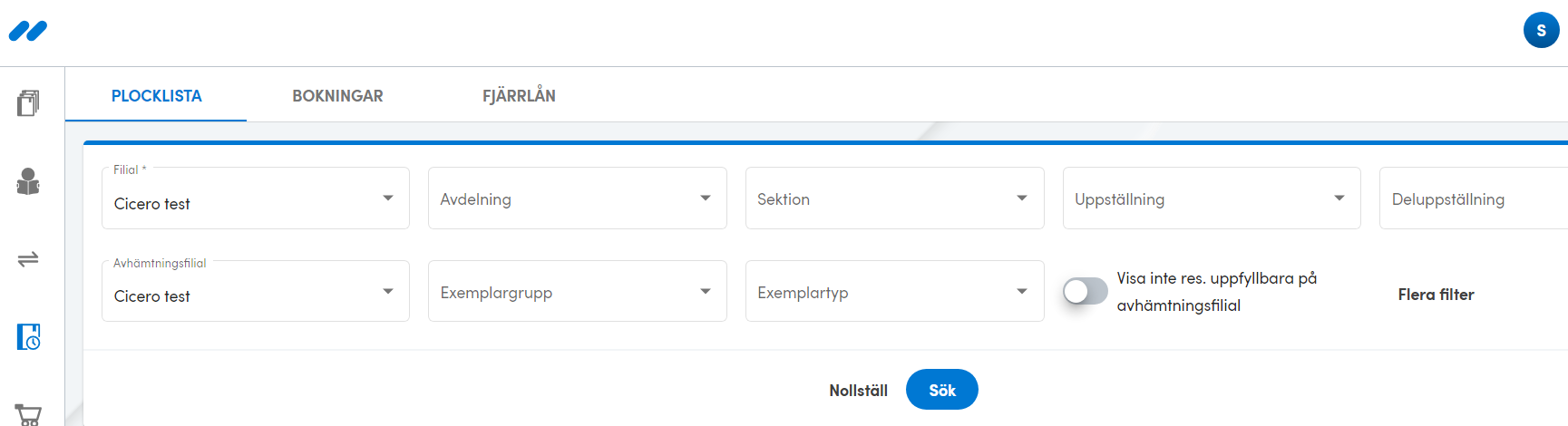1568x426 pixels.
Task: Open the circulation arrows sidebar icon
Action: coord(28,259)
